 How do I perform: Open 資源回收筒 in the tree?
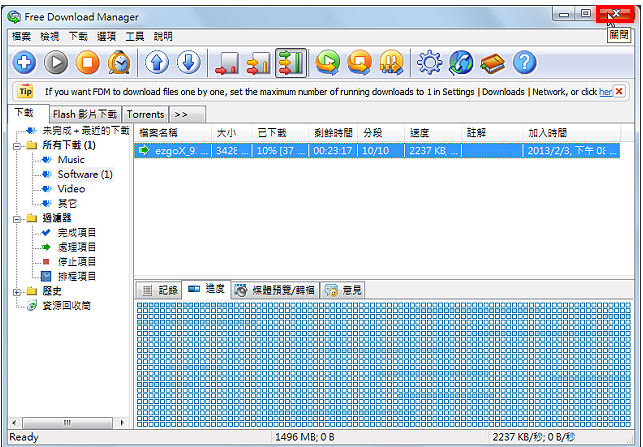tap(66, 306)
